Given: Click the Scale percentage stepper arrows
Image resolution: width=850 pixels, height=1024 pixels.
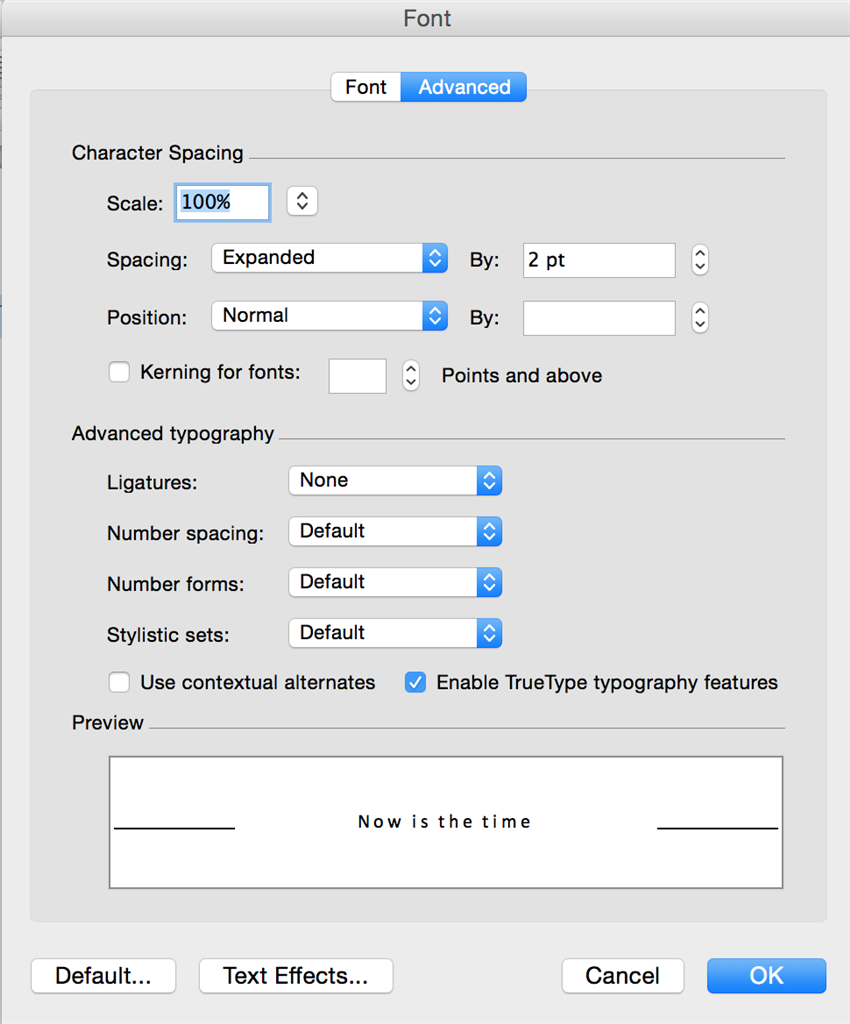Looking at the screenshot, I should click(301, 201).
